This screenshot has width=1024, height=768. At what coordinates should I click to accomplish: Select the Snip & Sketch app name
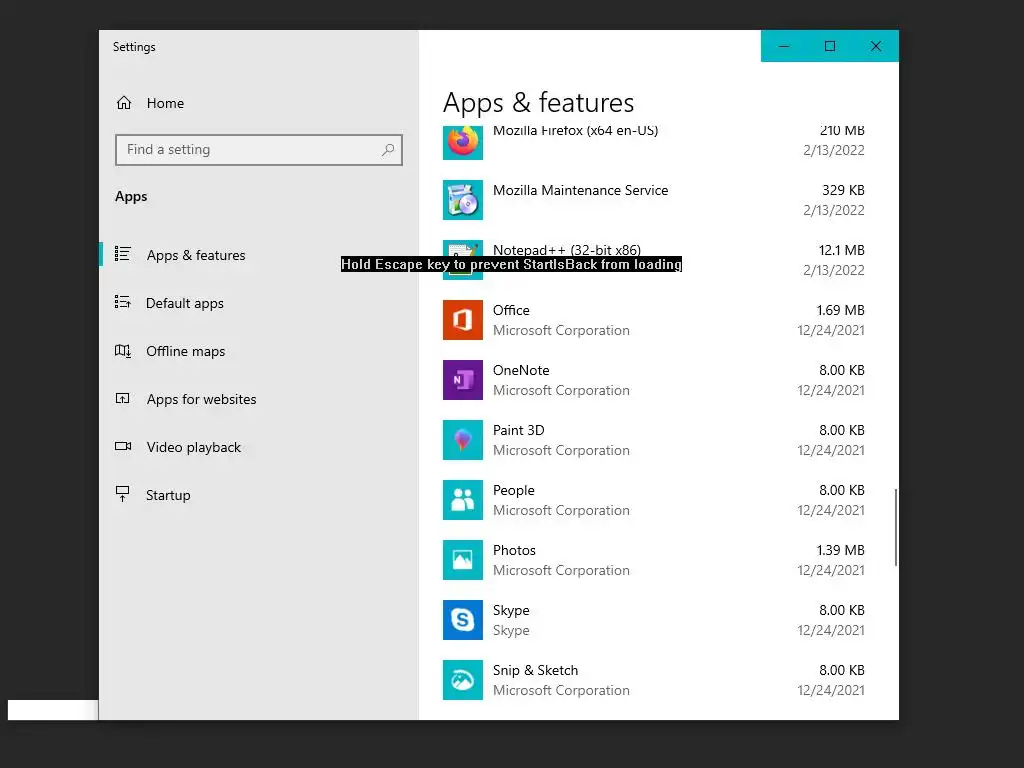535,671
